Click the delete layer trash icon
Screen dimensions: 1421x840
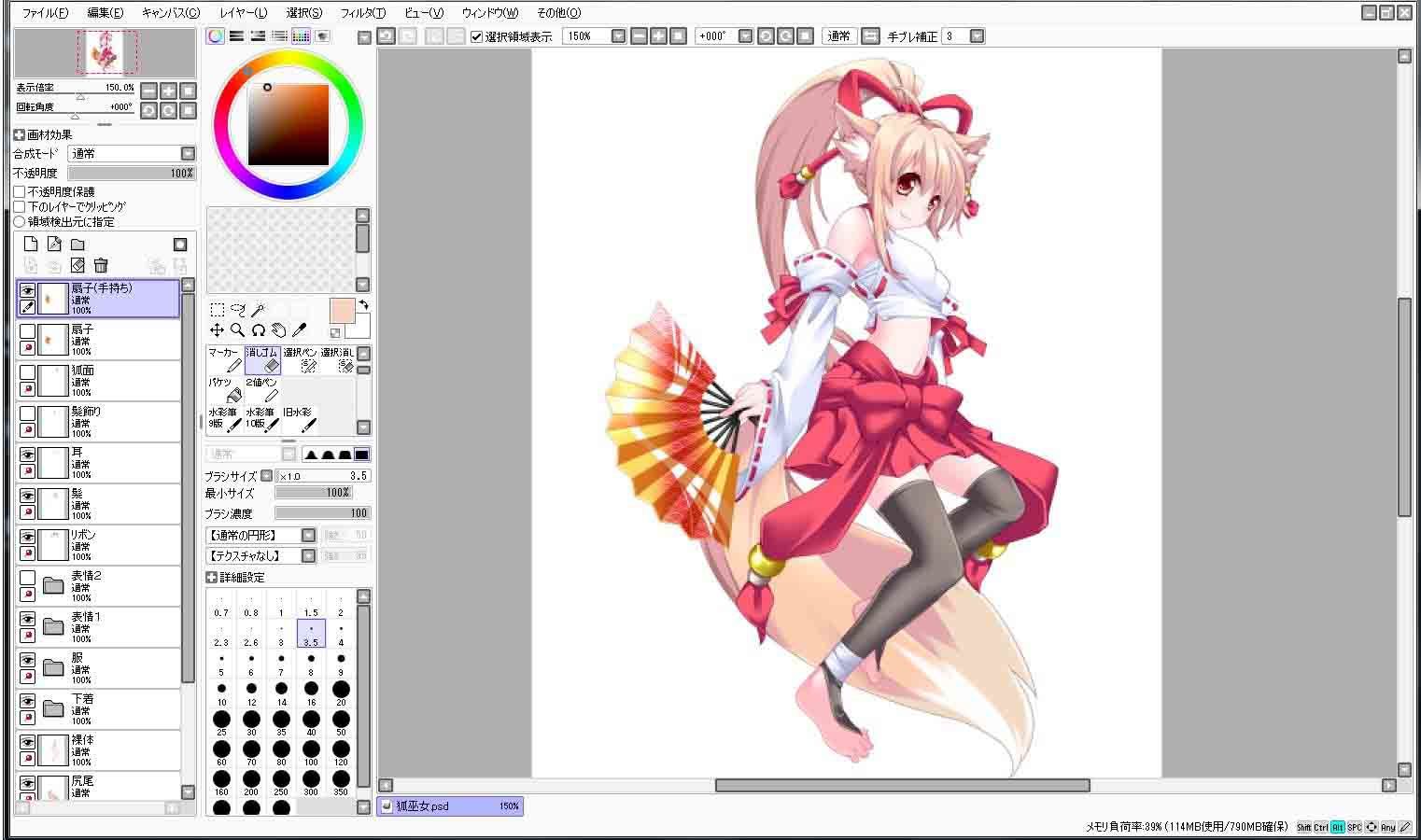101,266
